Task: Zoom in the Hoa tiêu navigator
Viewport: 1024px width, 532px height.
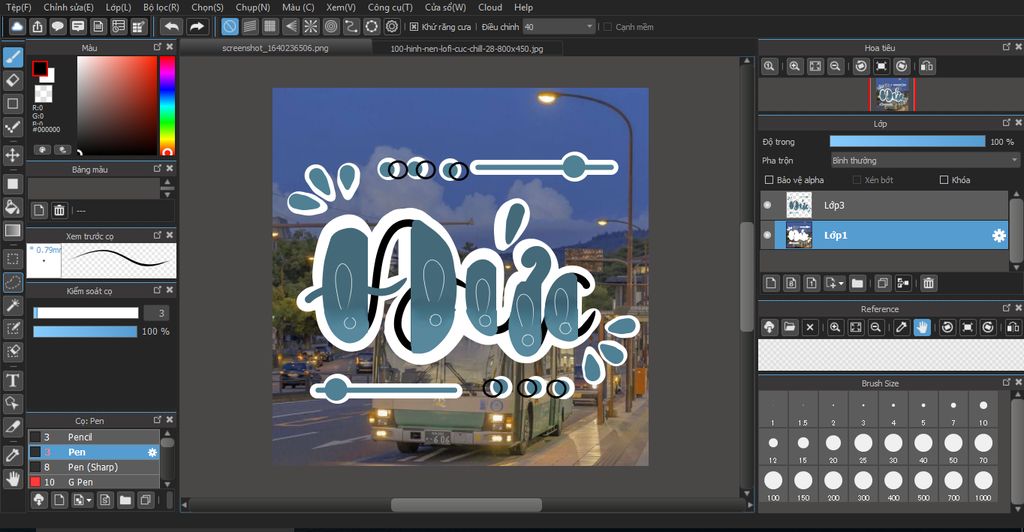Action: (795, 66)
